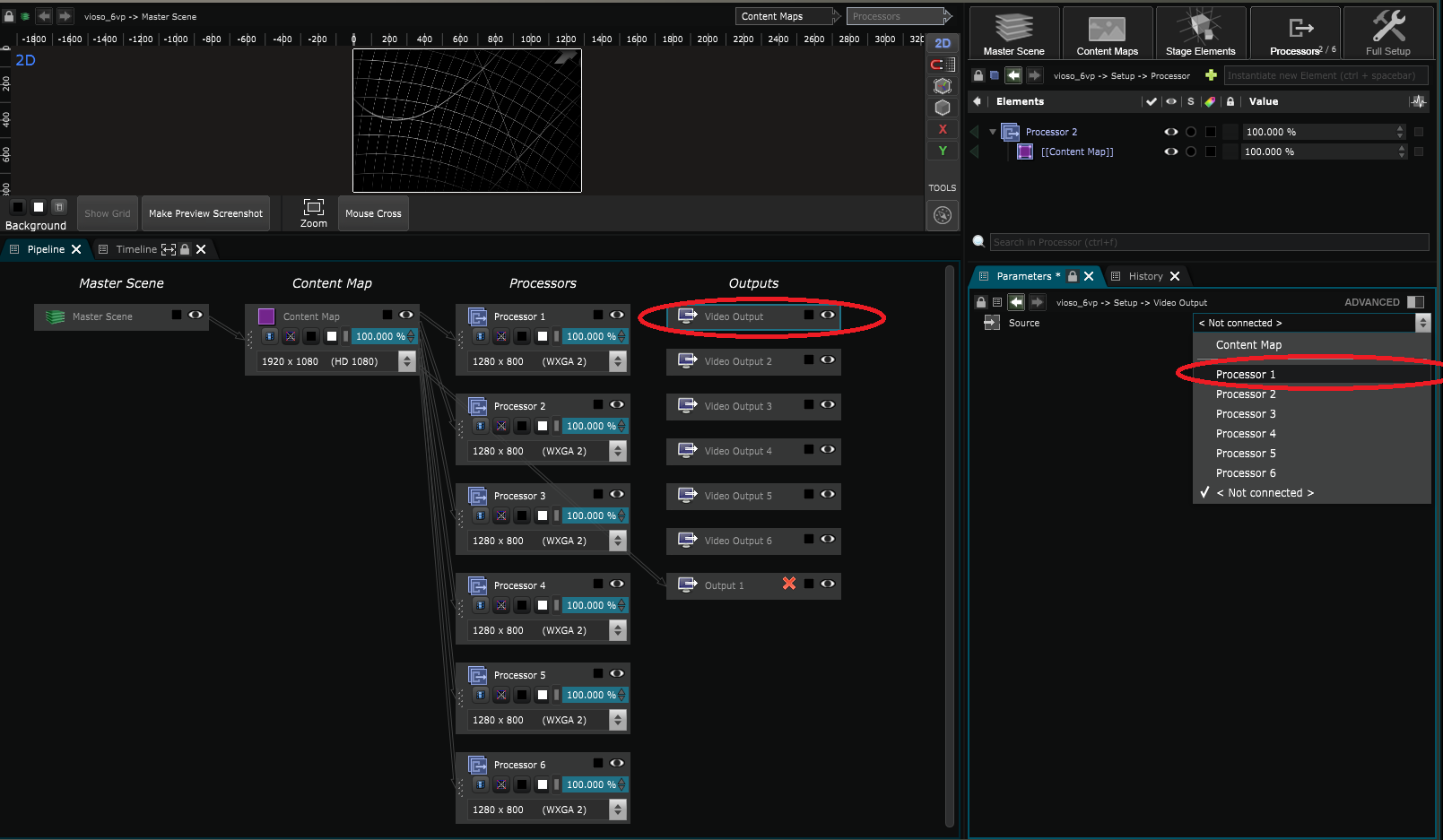The width and height of the screenshot is (1443, 840).
Task: Click the search magnifier icon in Processor panel
Action: pos(979,241)
